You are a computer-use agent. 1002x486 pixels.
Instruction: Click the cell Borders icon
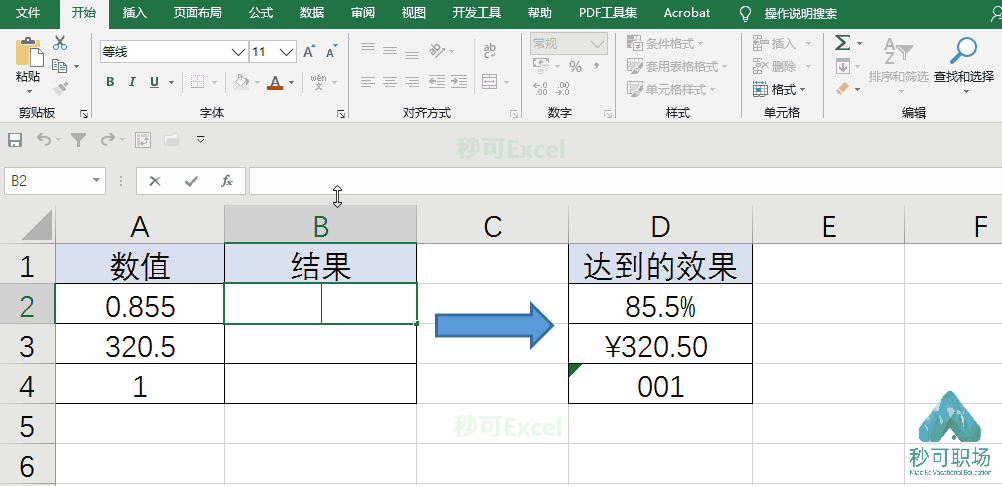pos(198,82)
